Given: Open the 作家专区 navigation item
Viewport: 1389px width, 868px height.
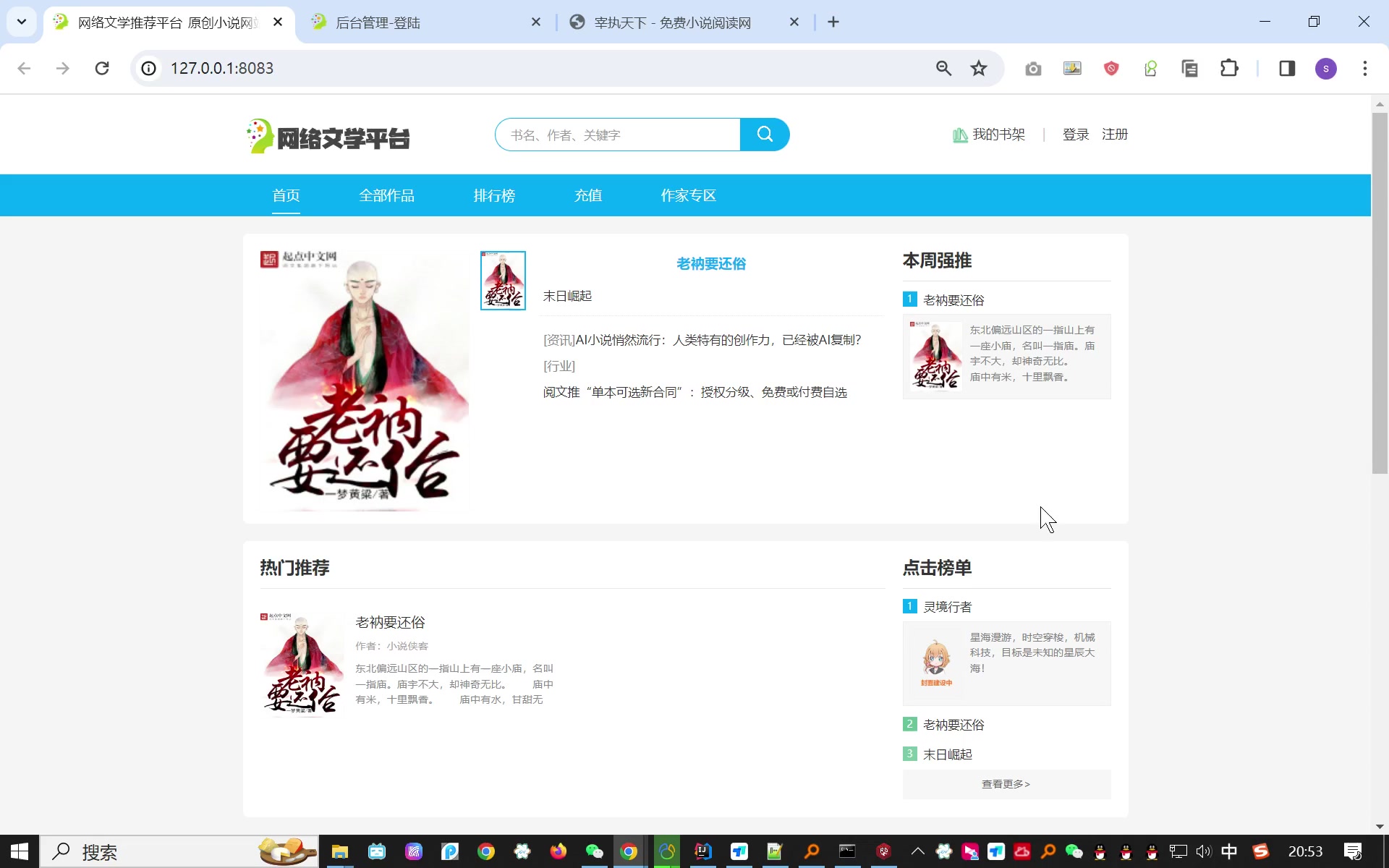Looking at the screenshot, I should tap(688, 195).
